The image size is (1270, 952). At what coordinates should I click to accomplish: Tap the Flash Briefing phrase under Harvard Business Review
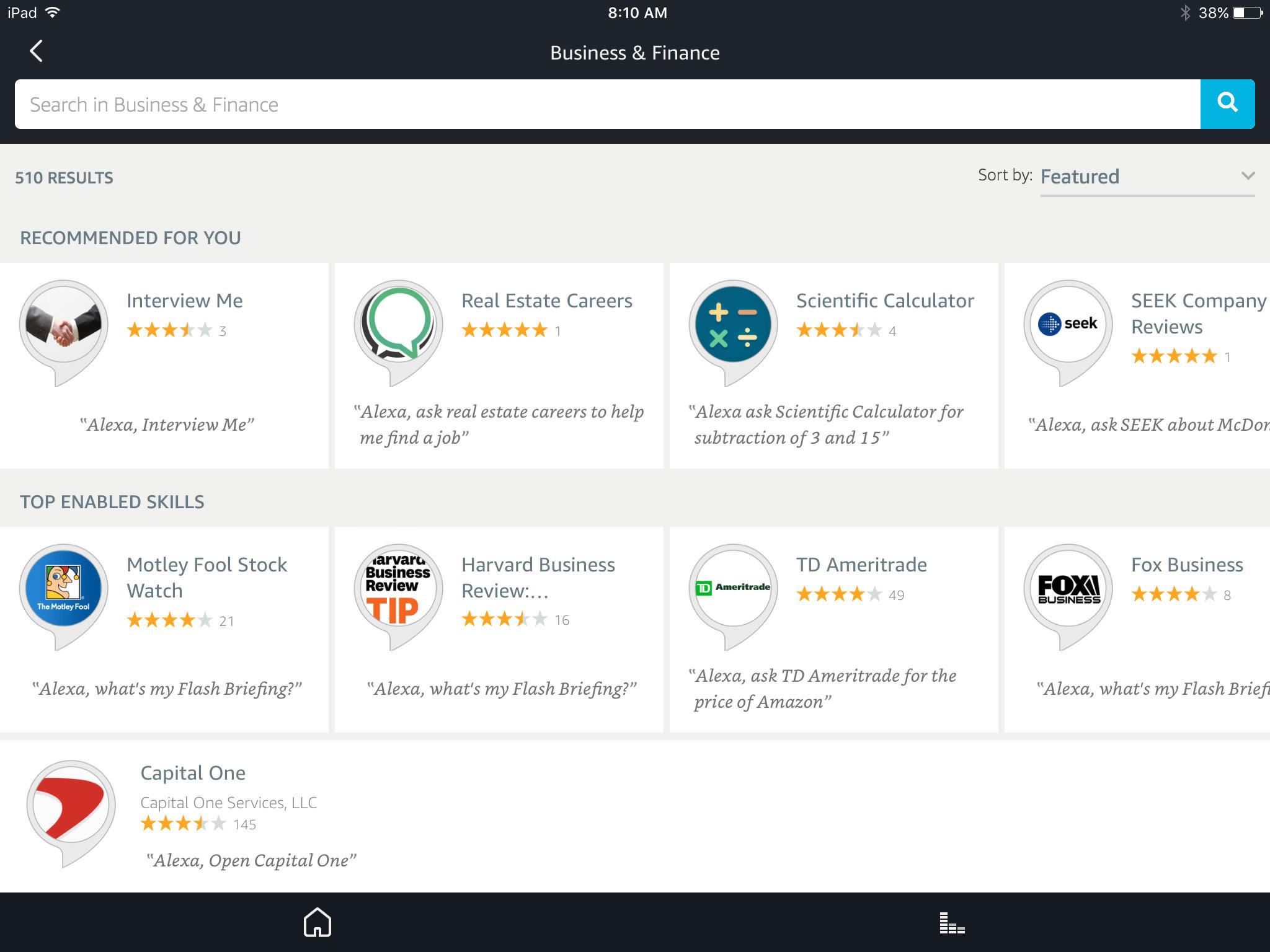[x=502, y=689]
